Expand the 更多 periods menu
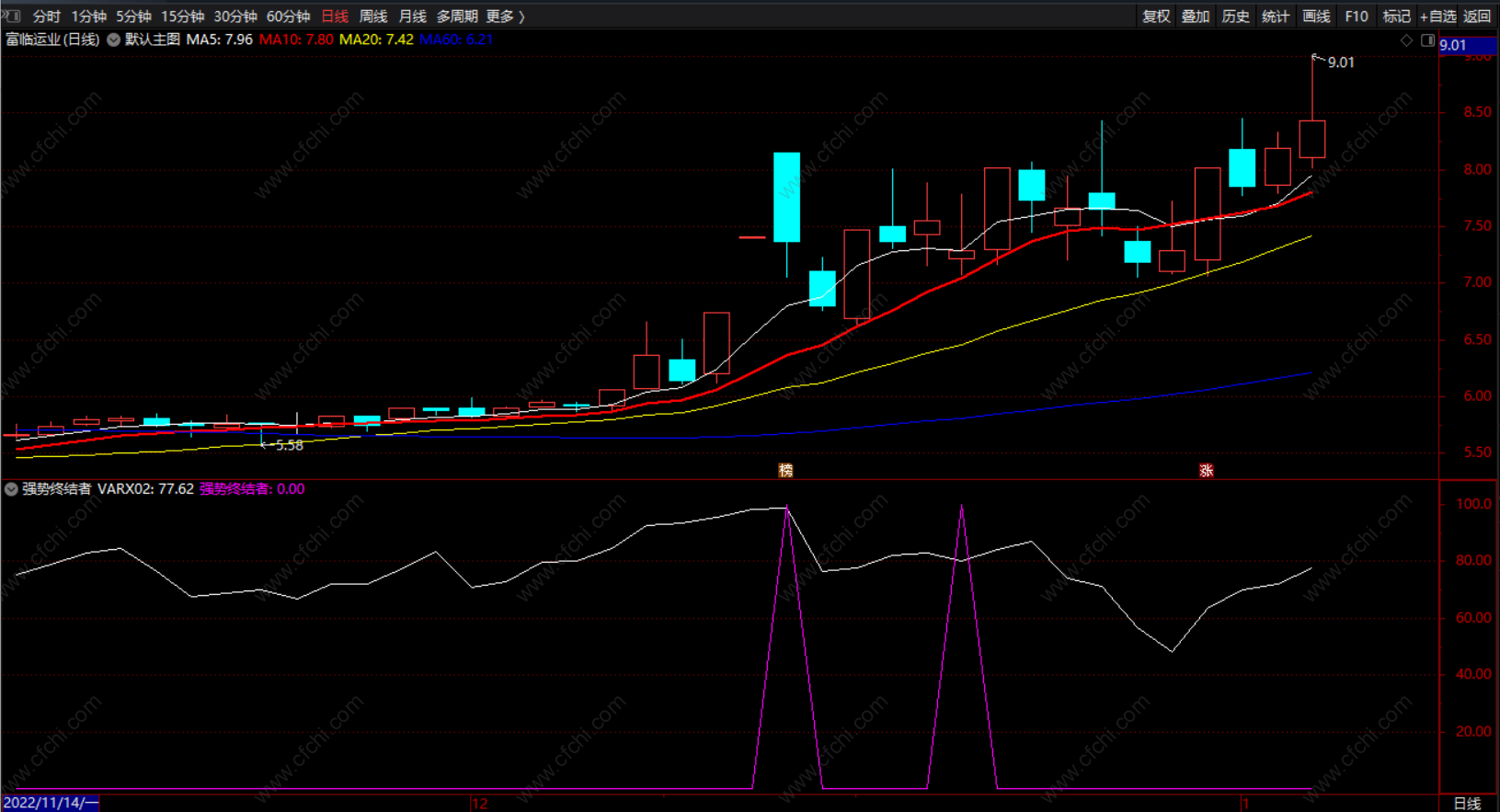 coord(505,16)
